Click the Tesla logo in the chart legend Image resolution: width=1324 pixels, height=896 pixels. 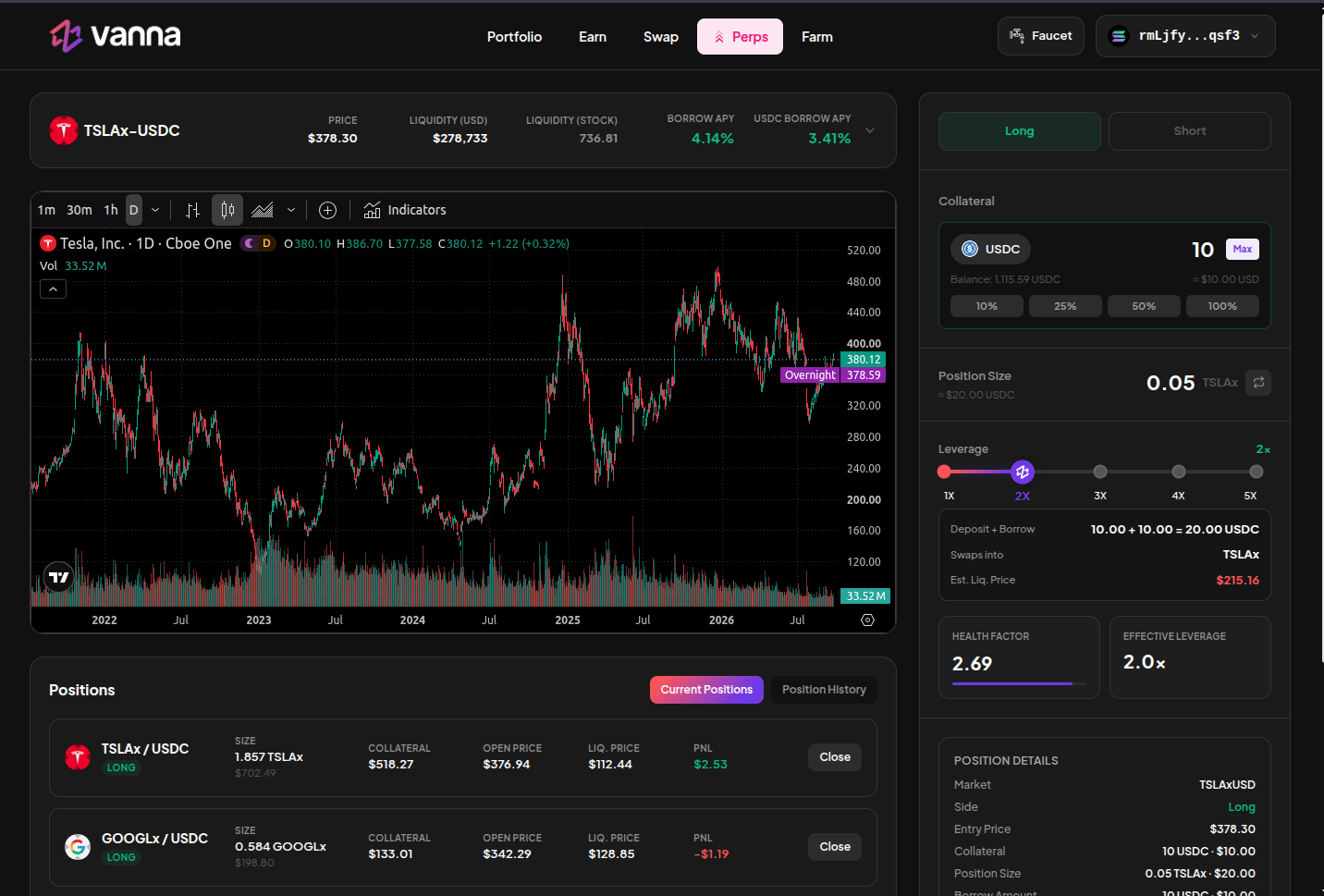48,243
